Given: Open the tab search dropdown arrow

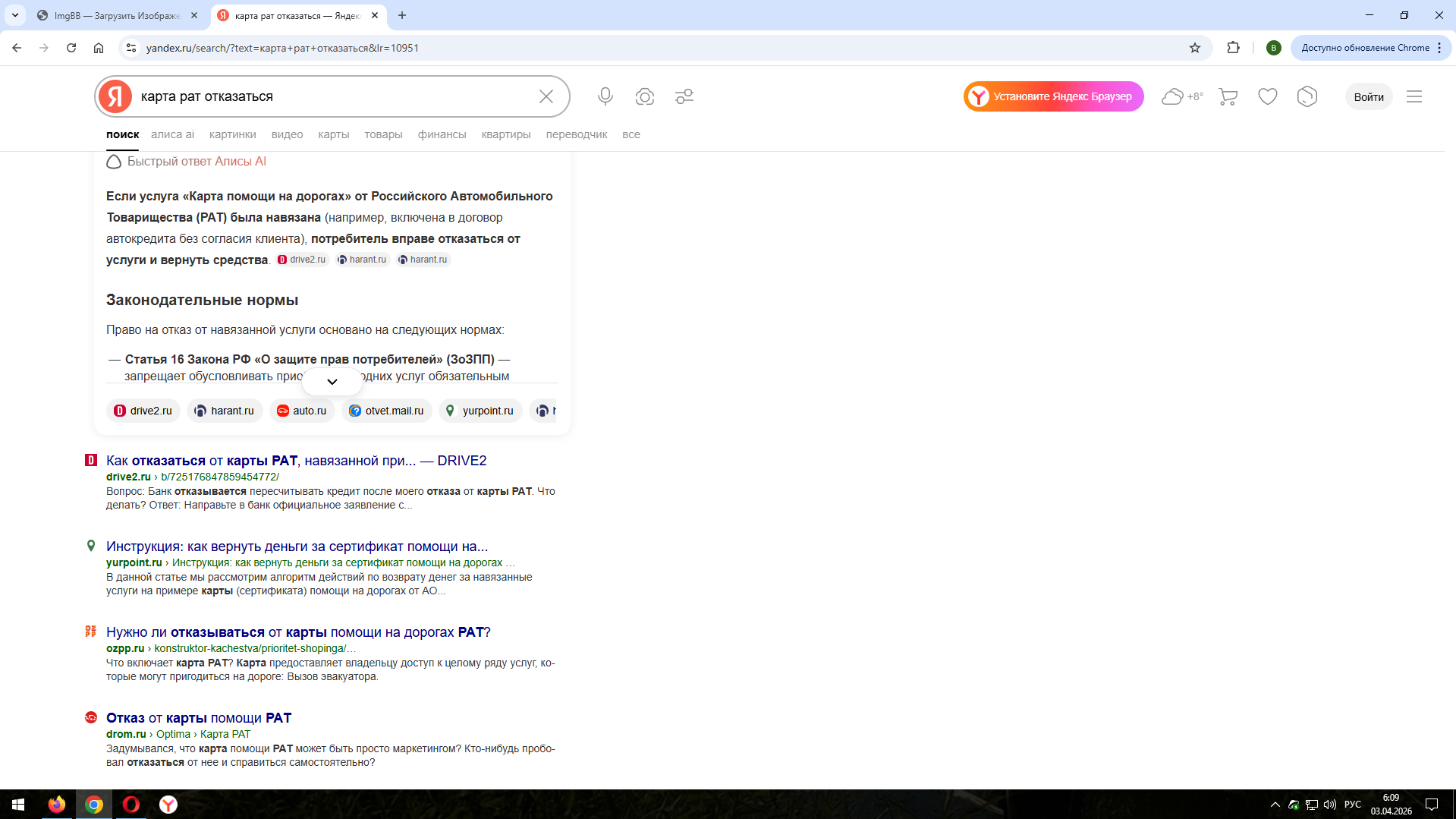Looking at the screenshot, I should 15,15.
